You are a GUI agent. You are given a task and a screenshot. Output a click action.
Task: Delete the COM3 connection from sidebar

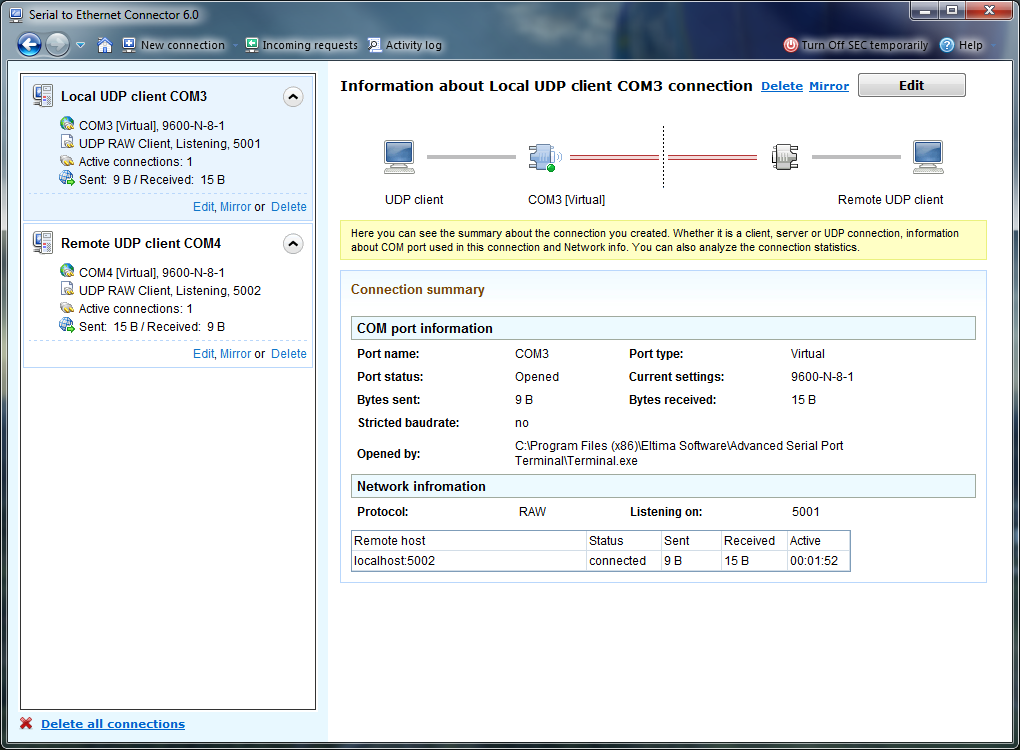coord(289,207)
